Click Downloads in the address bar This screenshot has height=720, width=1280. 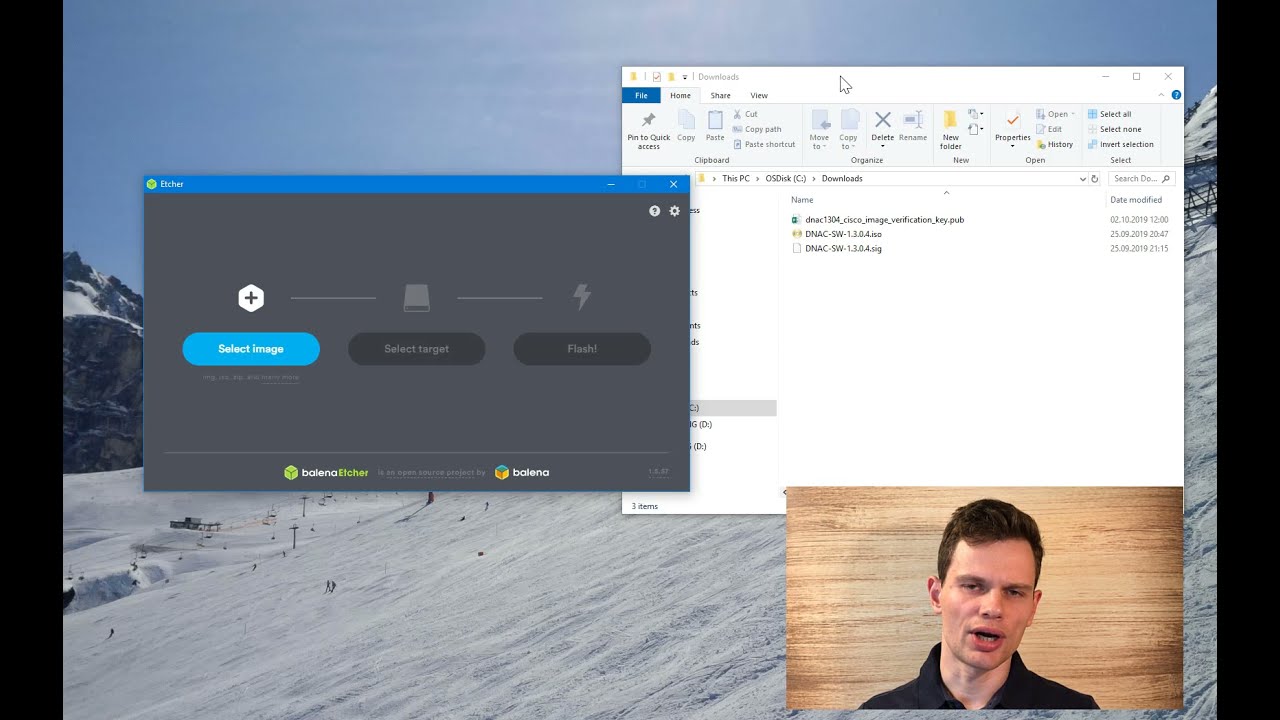842,178
